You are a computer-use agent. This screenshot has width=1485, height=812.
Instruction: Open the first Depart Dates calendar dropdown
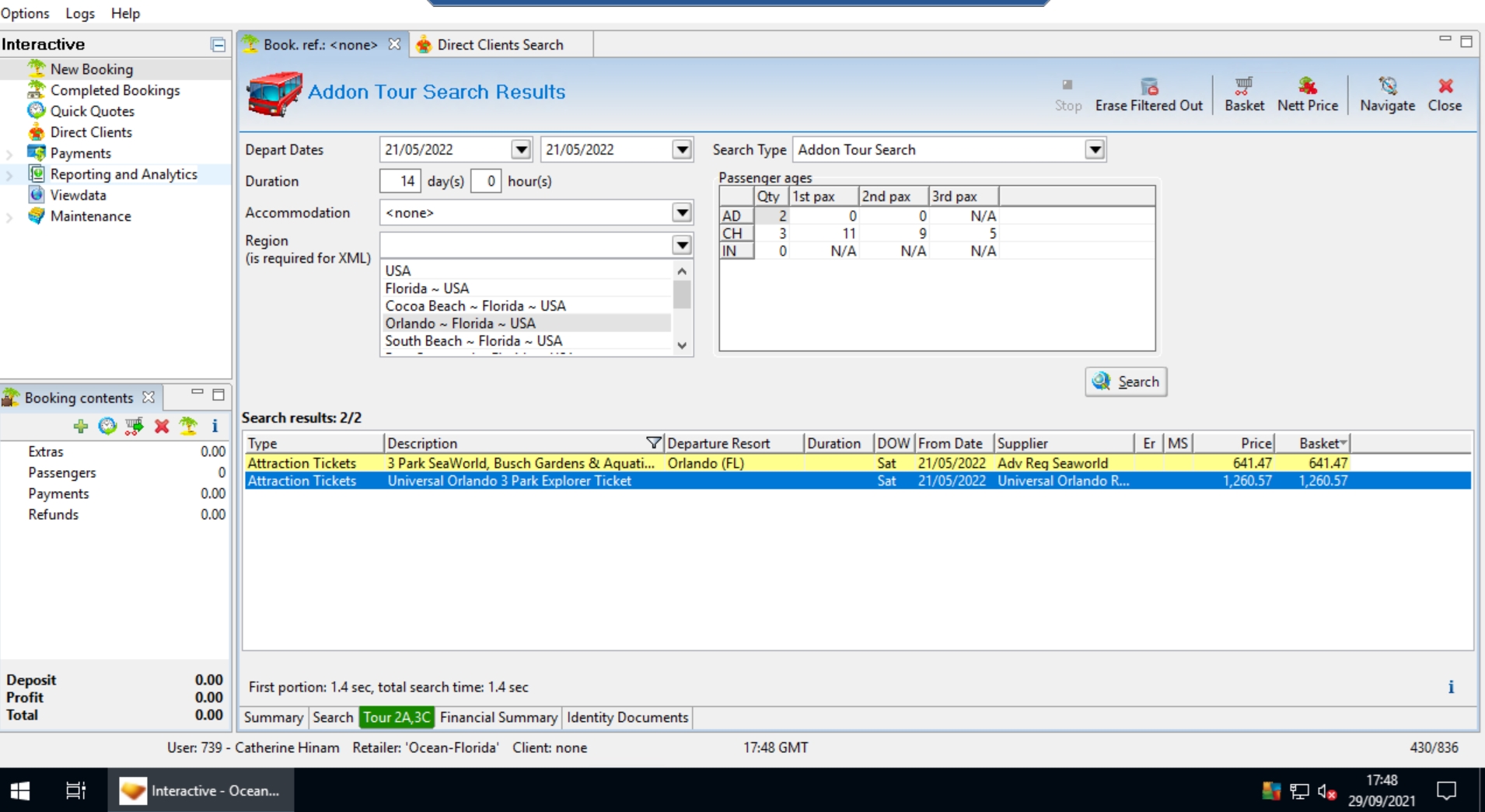pyautogui.click(x=521, y=149)
